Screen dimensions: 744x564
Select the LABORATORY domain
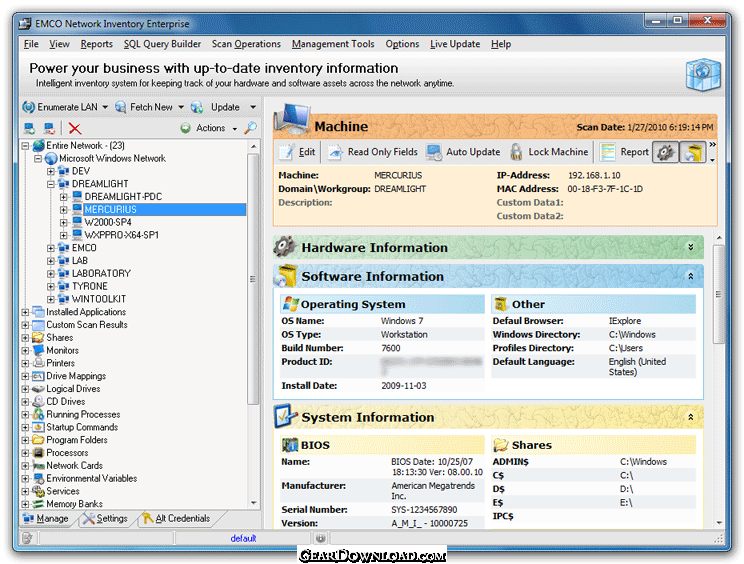[101, 274]
